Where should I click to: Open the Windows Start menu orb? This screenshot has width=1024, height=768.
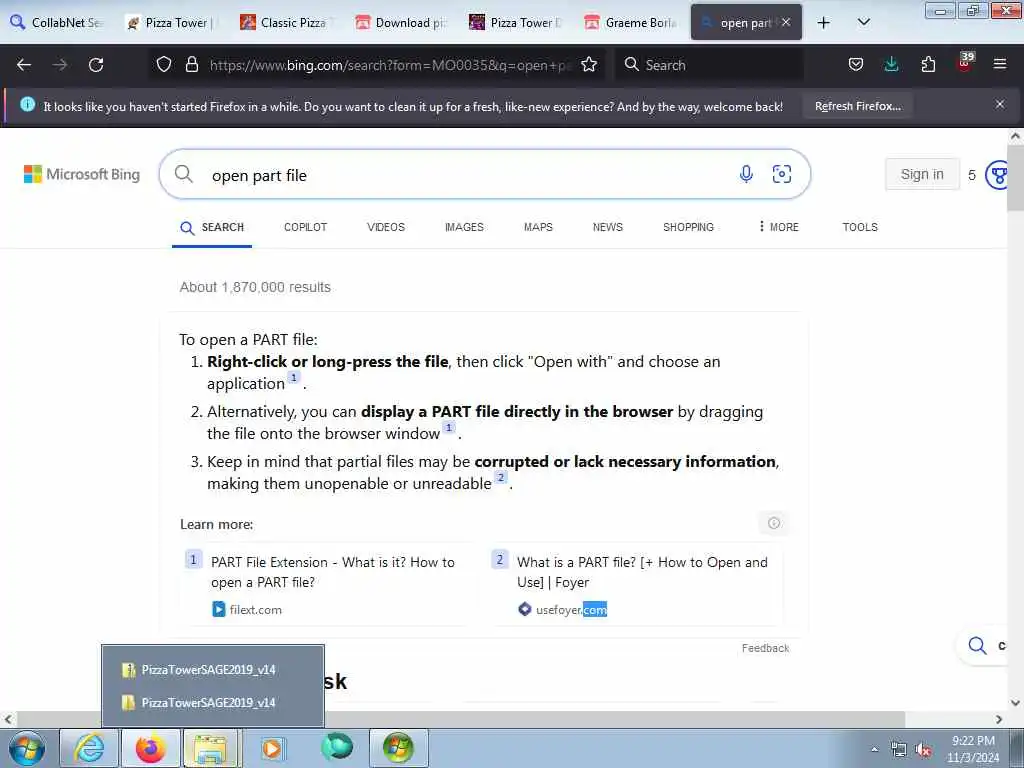tap(27, 748)
